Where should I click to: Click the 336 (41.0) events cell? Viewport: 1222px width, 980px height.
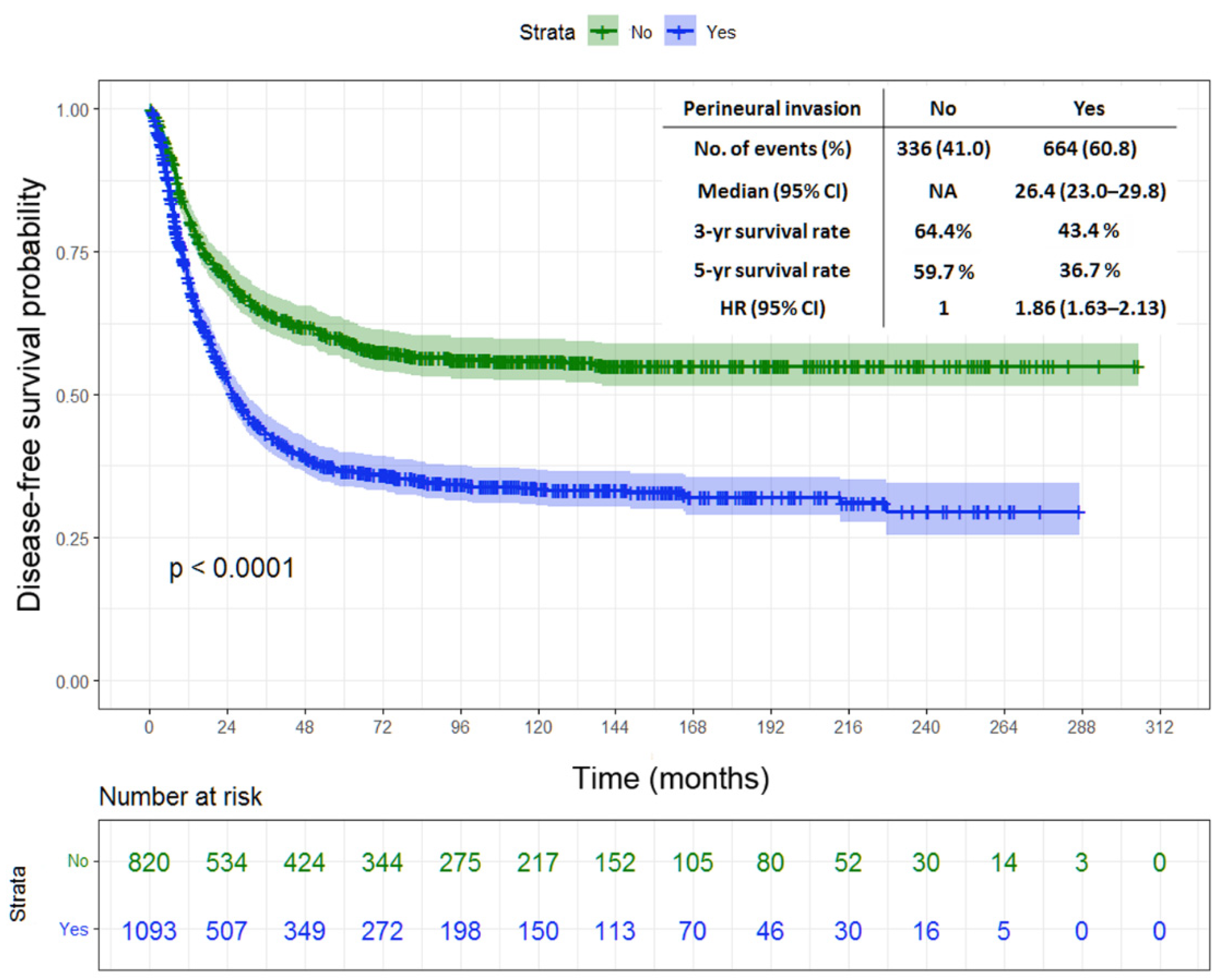point(943,148)
